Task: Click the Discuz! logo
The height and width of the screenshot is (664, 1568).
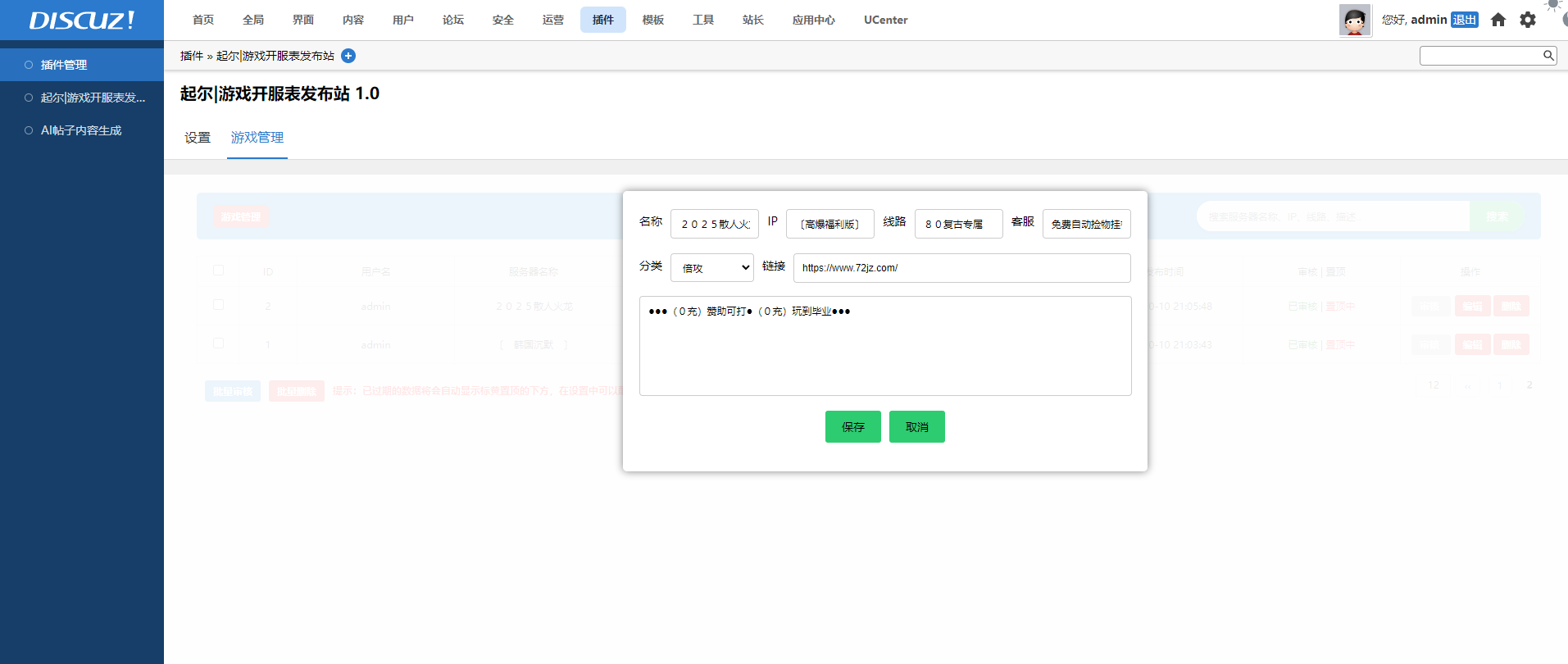Action: click(82, 20)
